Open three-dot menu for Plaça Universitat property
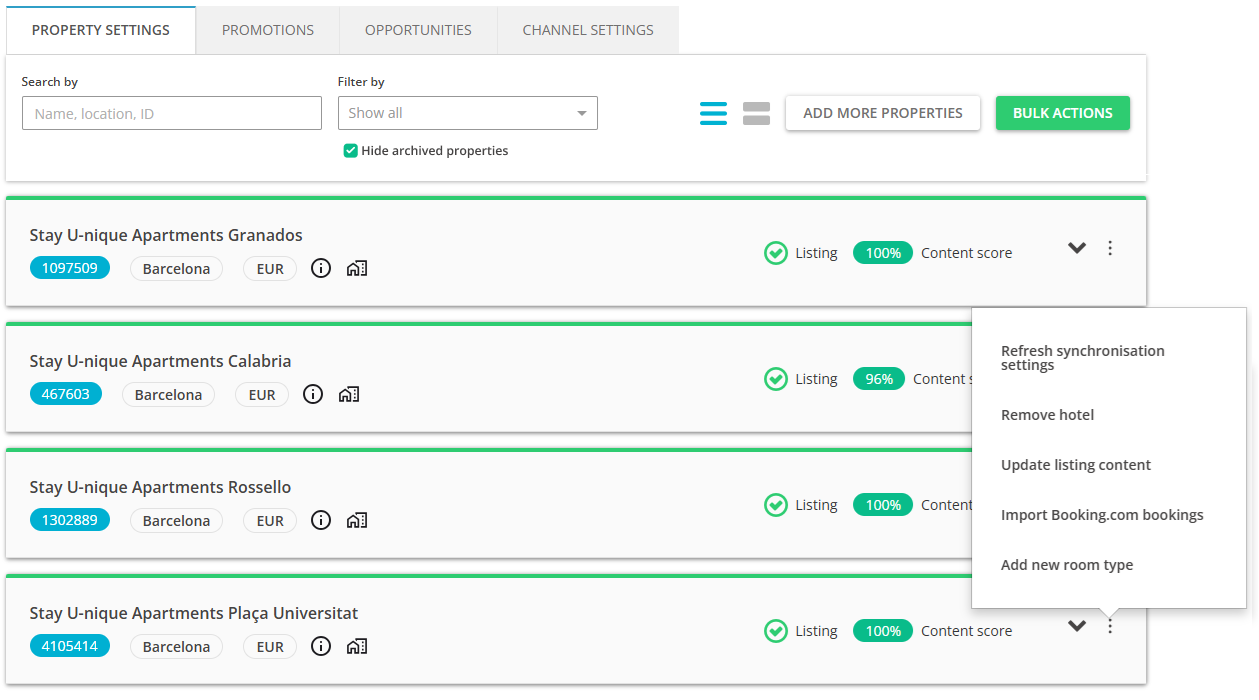The width and height of the screenshot is (1259, 700). click(1110, 626)
